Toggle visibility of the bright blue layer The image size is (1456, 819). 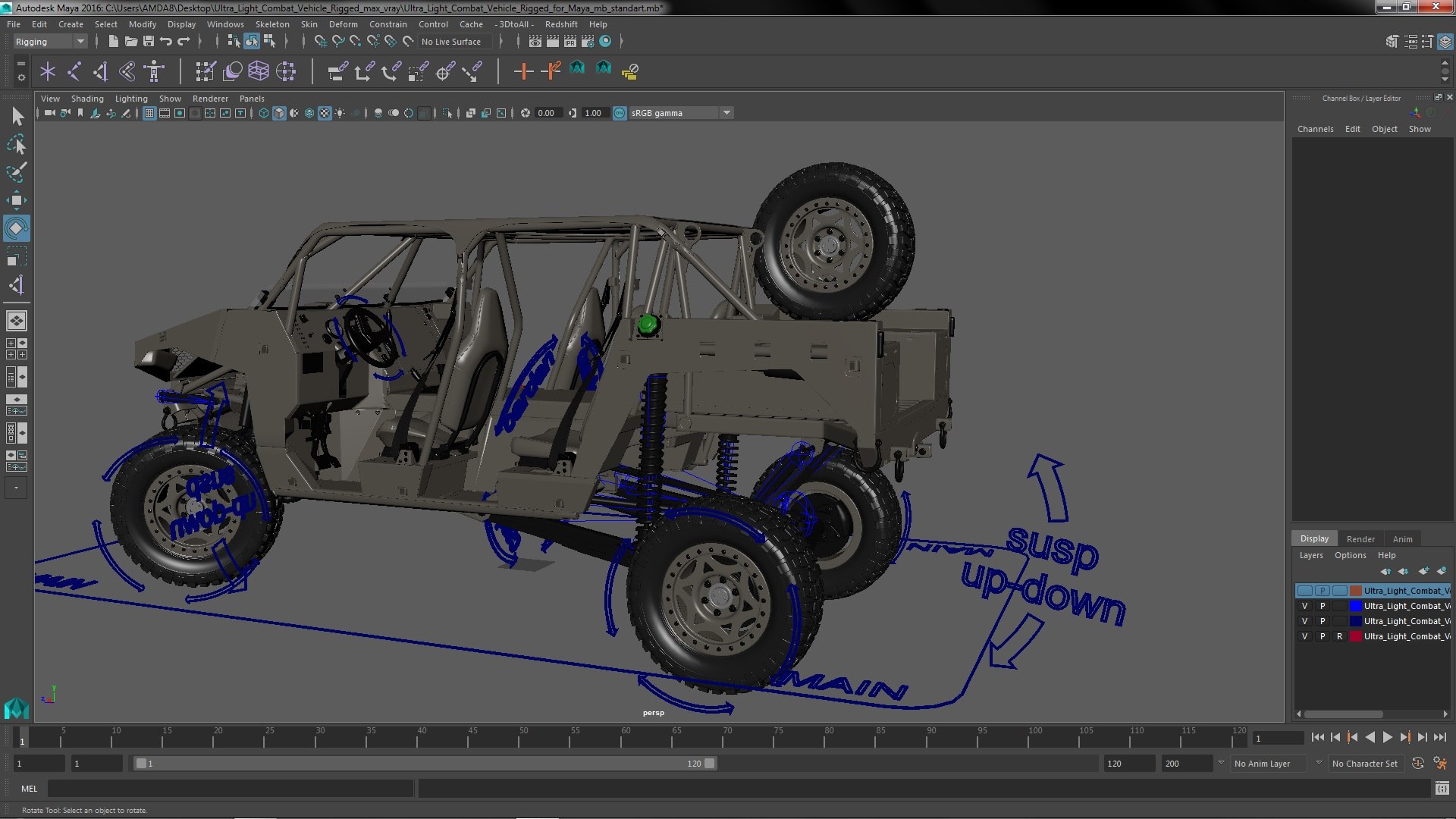pyautogui.click(x=1304, y=606)
